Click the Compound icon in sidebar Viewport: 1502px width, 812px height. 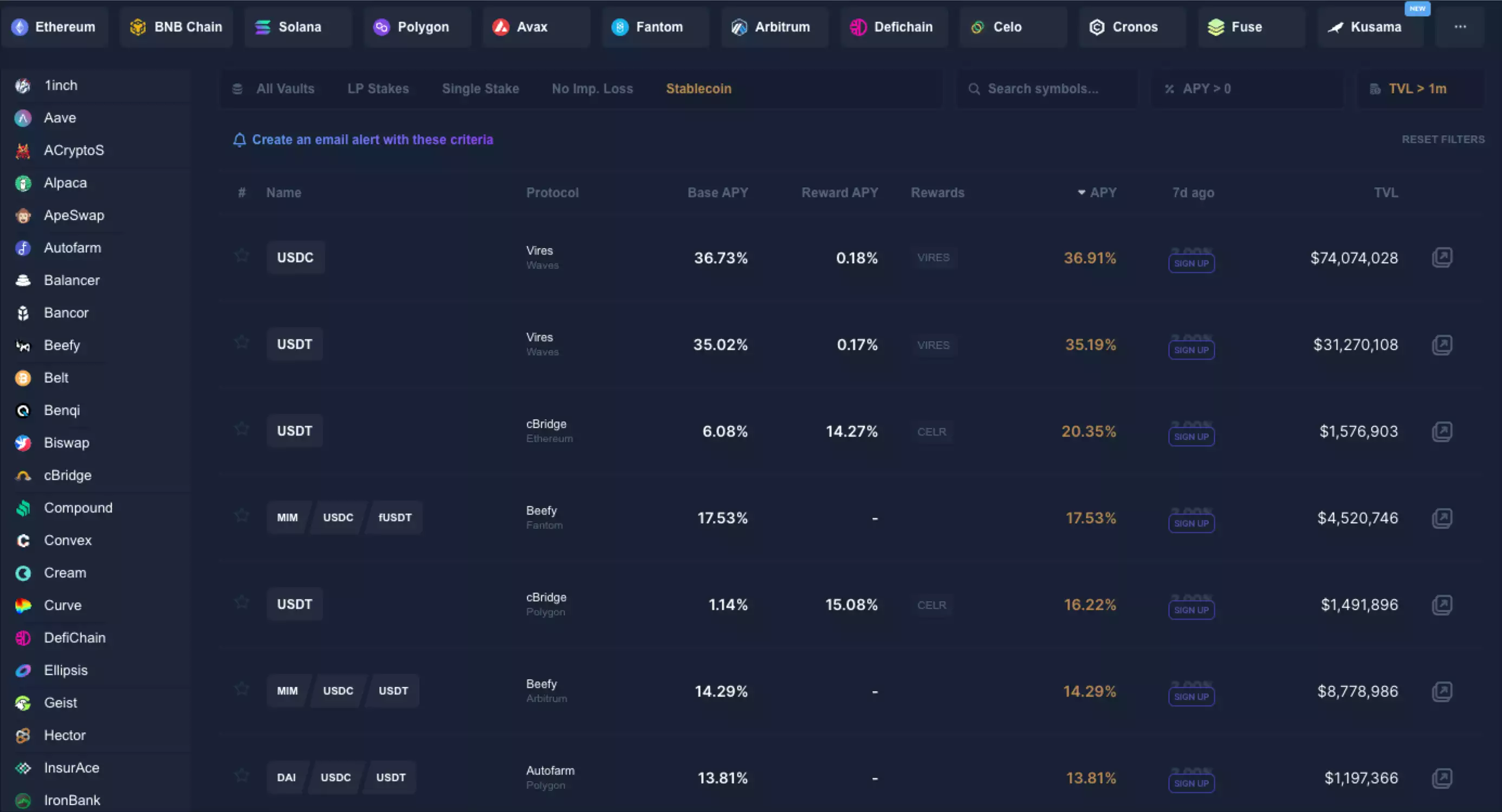[23, 508]
